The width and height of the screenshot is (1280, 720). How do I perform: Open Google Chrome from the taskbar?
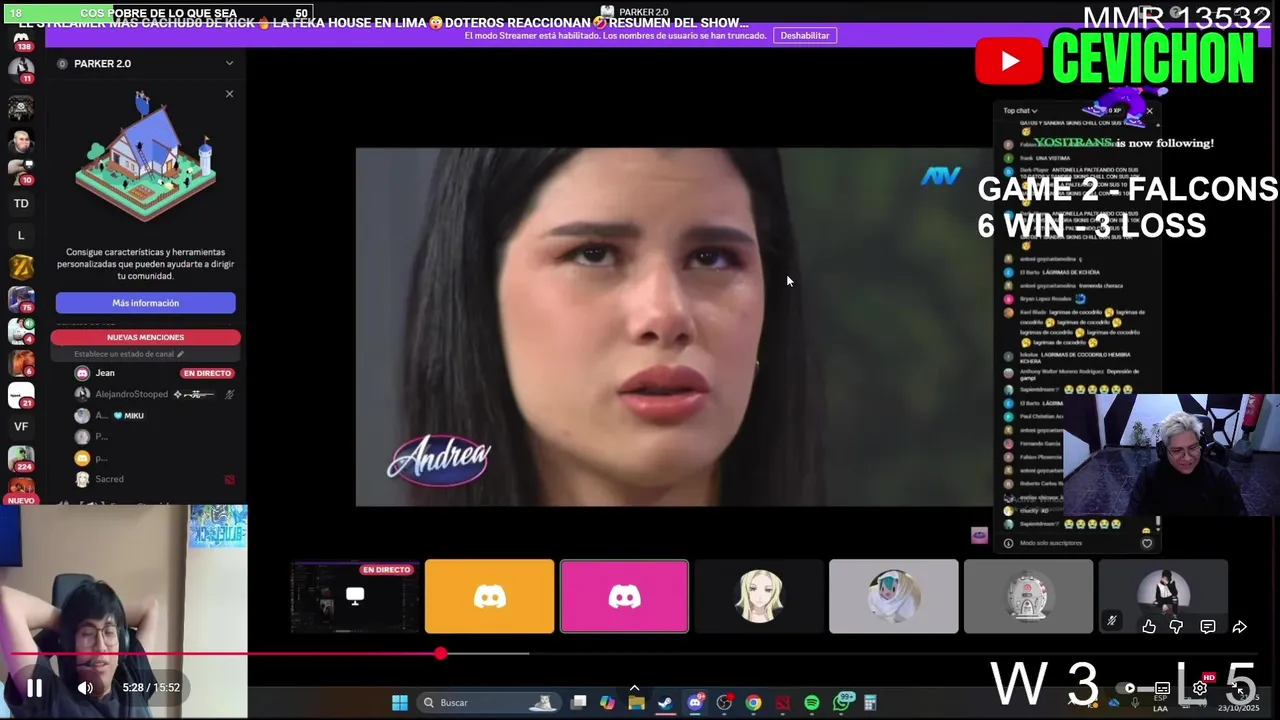[753, 703]
